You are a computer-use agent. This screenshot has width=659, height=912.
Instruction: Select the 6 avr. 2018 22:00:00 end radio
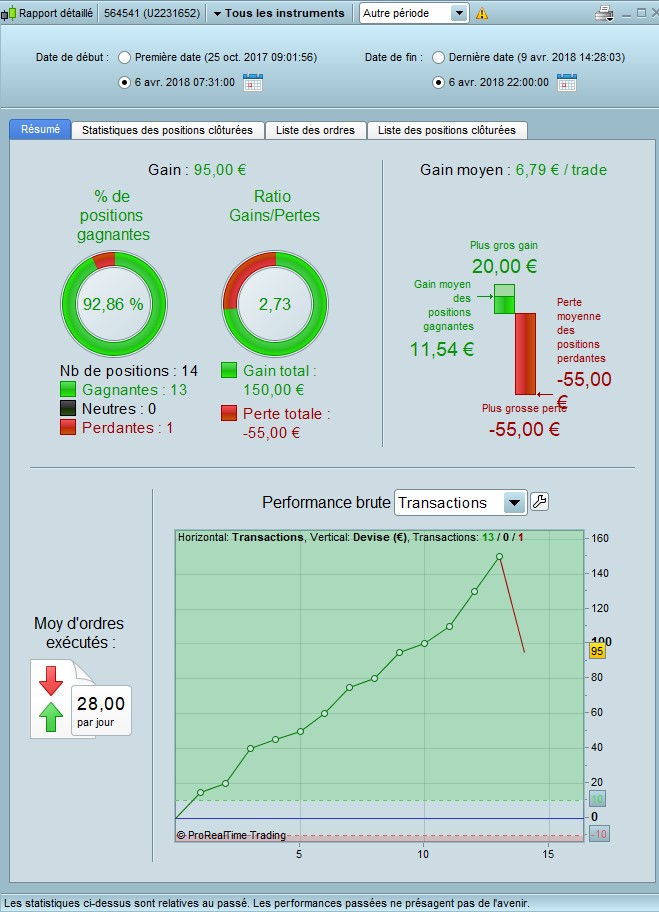tap(438, 83)
